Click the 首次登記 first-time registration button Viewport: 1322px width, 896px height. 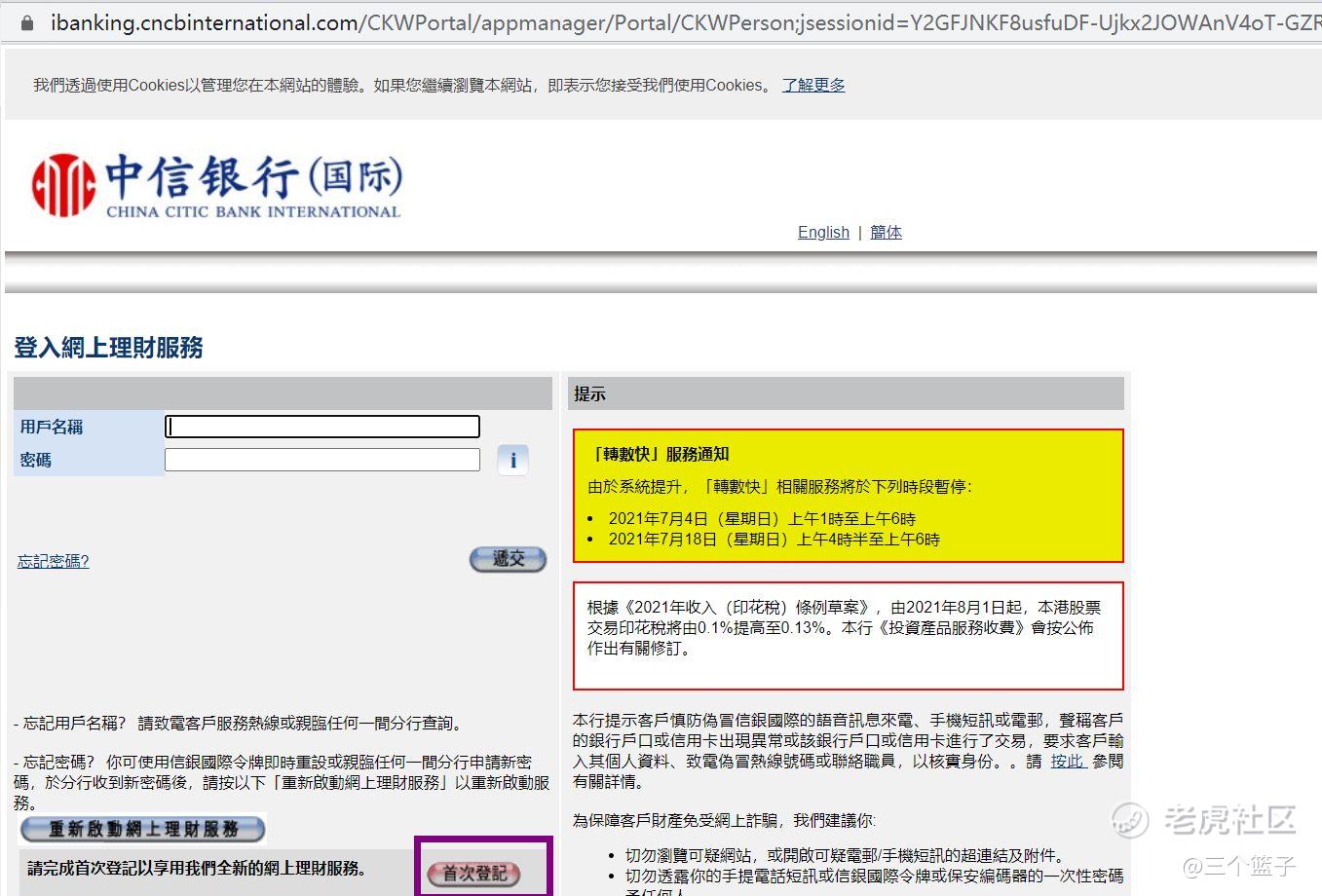[474, 874]
